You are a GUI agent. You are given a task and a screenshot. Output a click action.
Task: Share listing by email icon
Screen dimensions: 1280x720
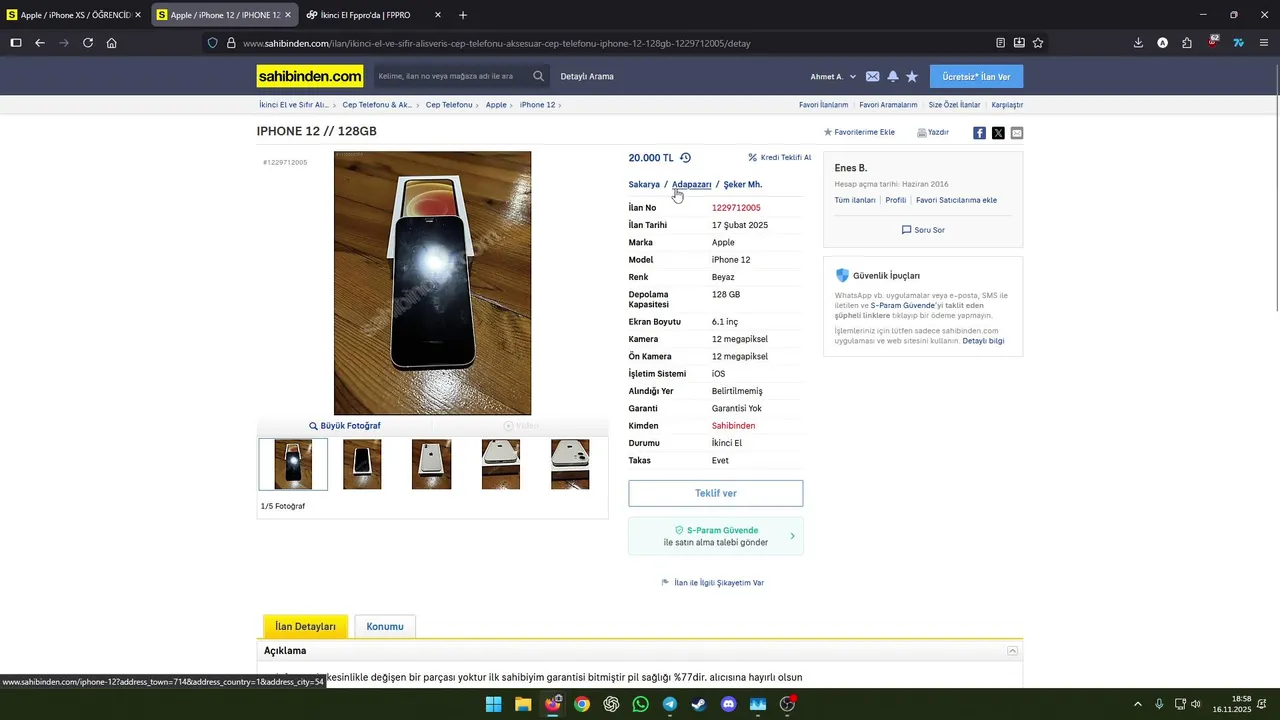coord(1017,133)
